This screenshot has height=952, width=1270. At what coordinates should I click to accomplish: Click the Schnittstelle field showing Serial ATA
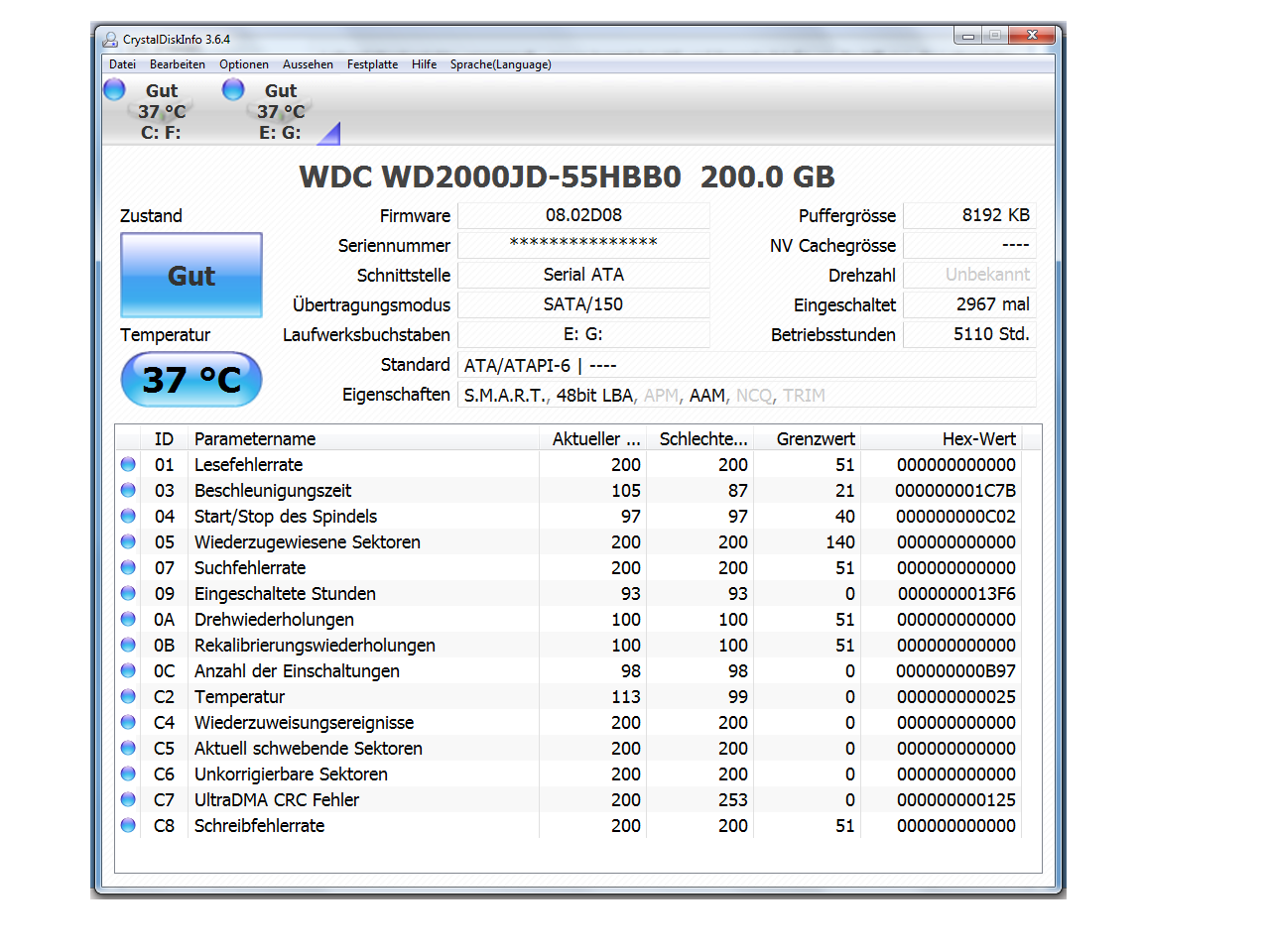coord(583,275)
